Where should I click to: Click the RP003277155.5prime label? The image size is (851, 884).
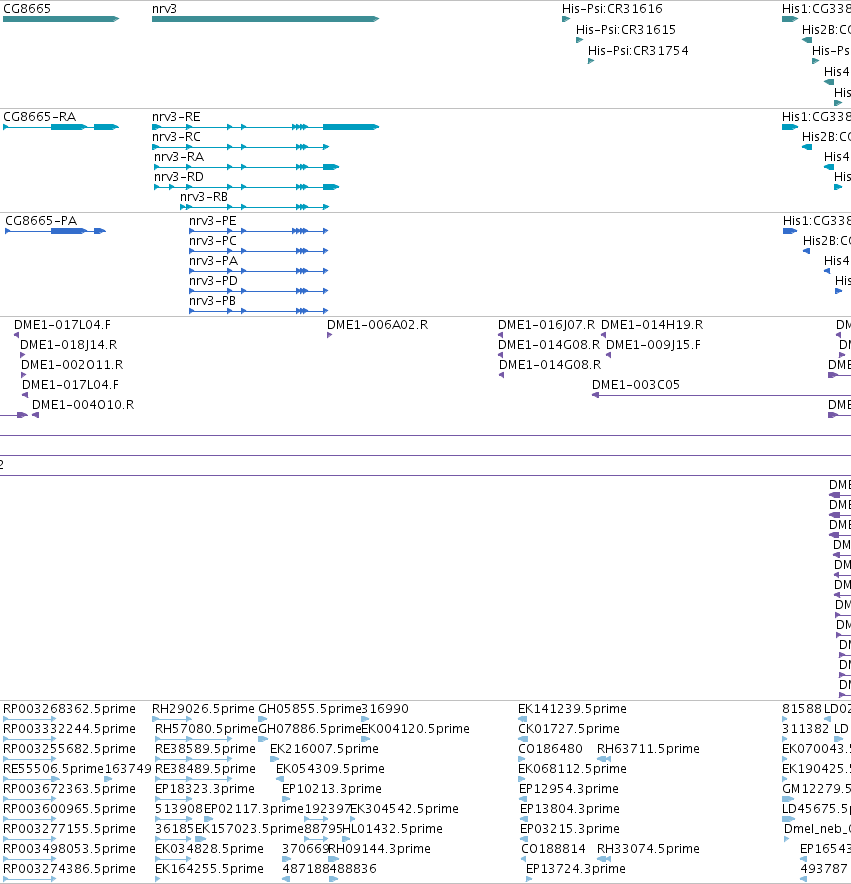(x=69, y=829)
